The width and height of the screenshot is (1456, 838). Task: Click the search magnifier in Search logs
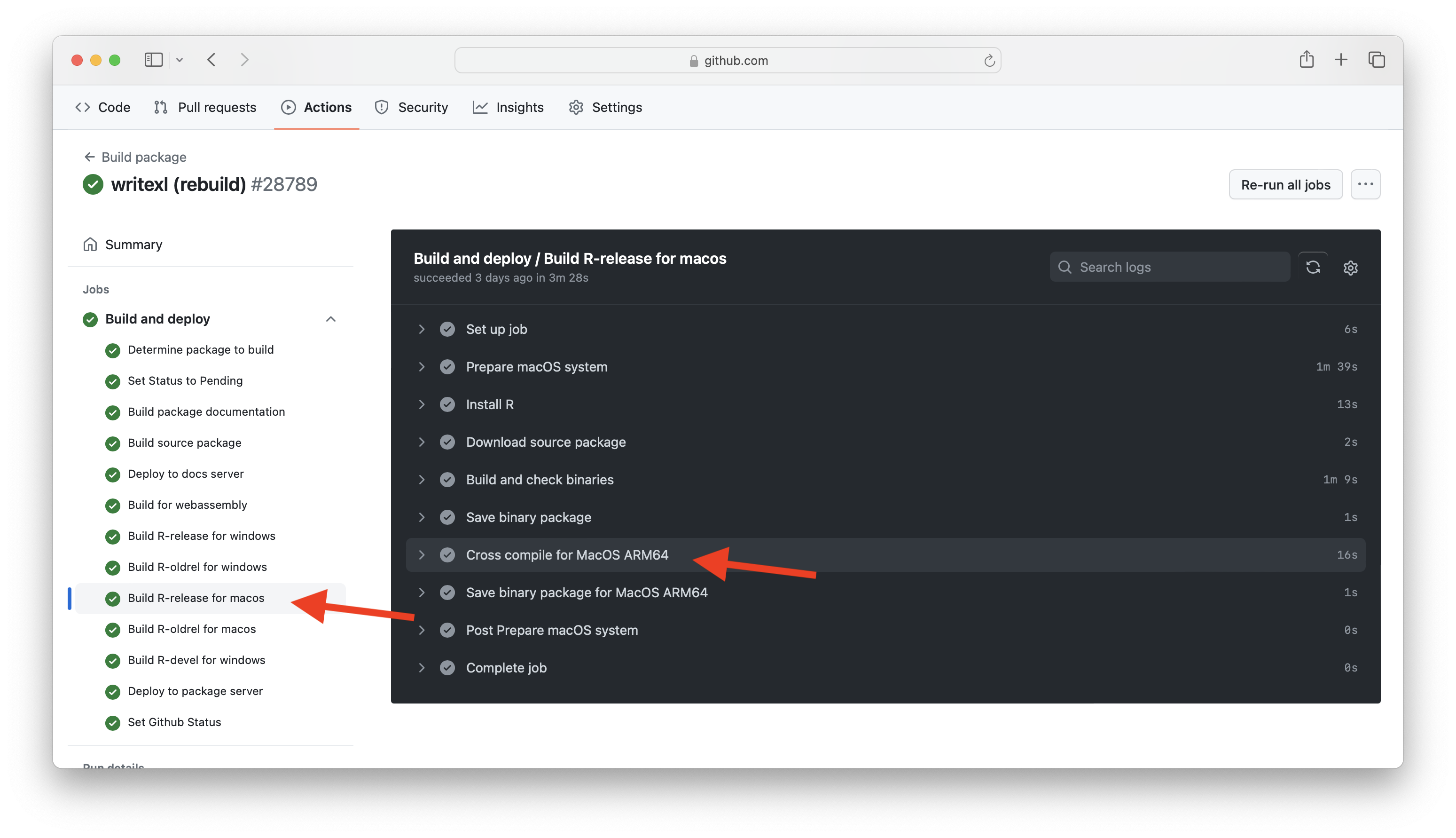tap(1065, 267)
